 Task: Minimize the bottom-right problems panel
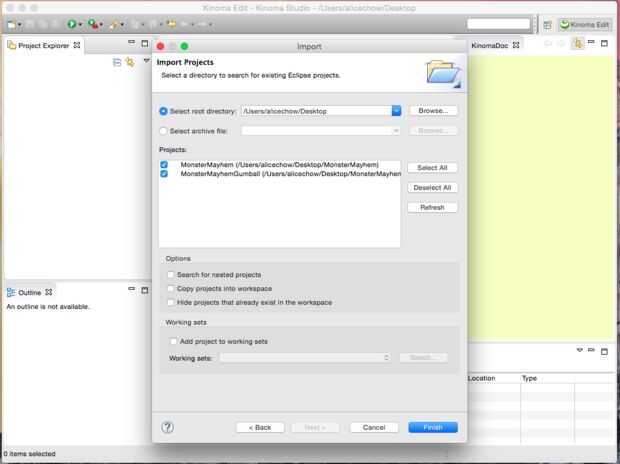coord(591,350)
